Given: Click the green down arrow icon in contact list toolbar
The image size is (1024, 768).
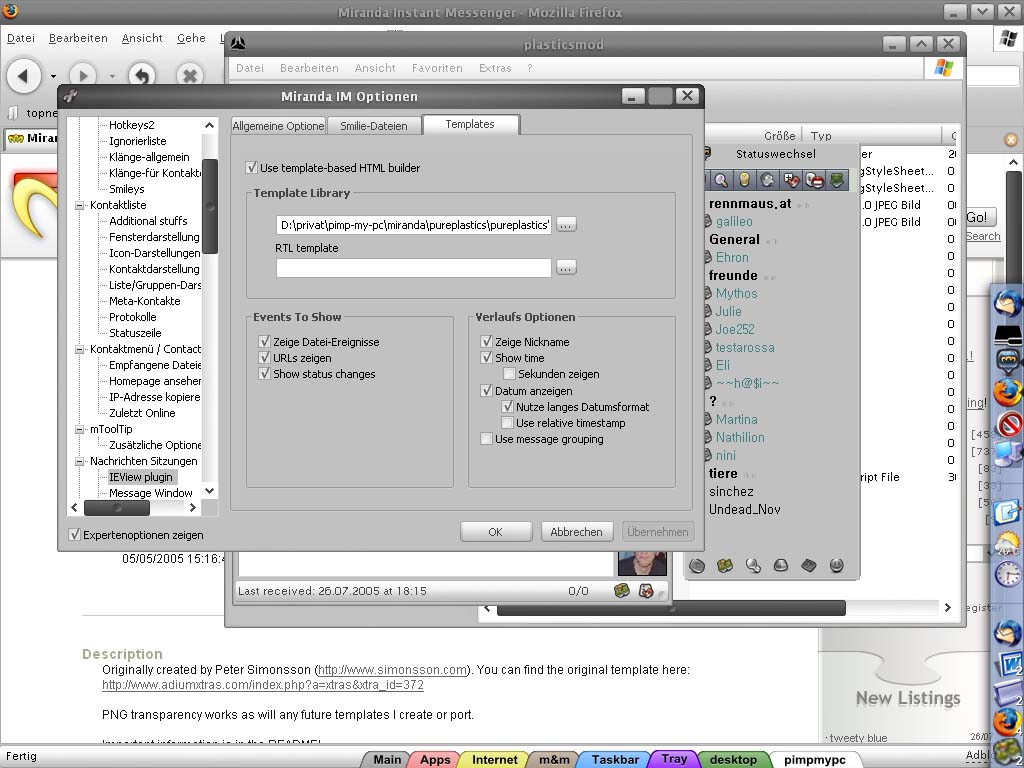Looking at the screenshot, I should click(837, 180).
